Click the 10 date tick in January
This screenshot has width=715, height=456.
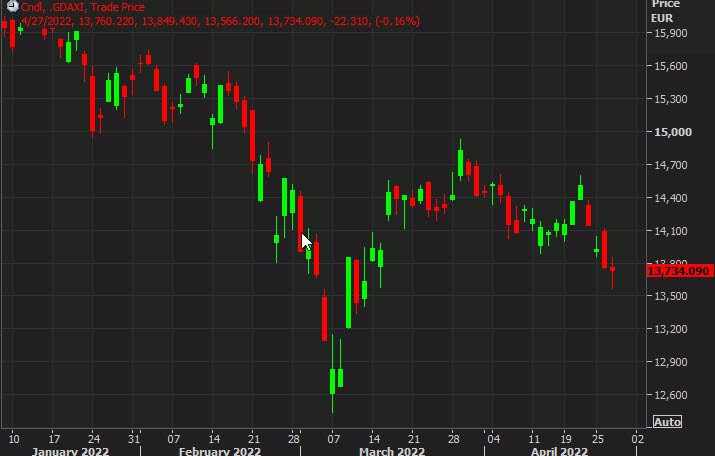14,439
